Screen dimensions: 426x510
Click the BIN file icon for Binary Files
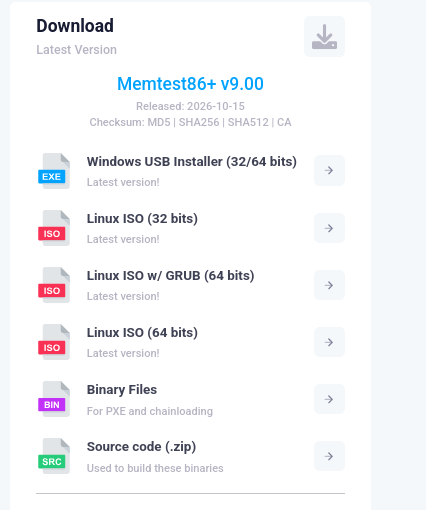pos(54,399)
